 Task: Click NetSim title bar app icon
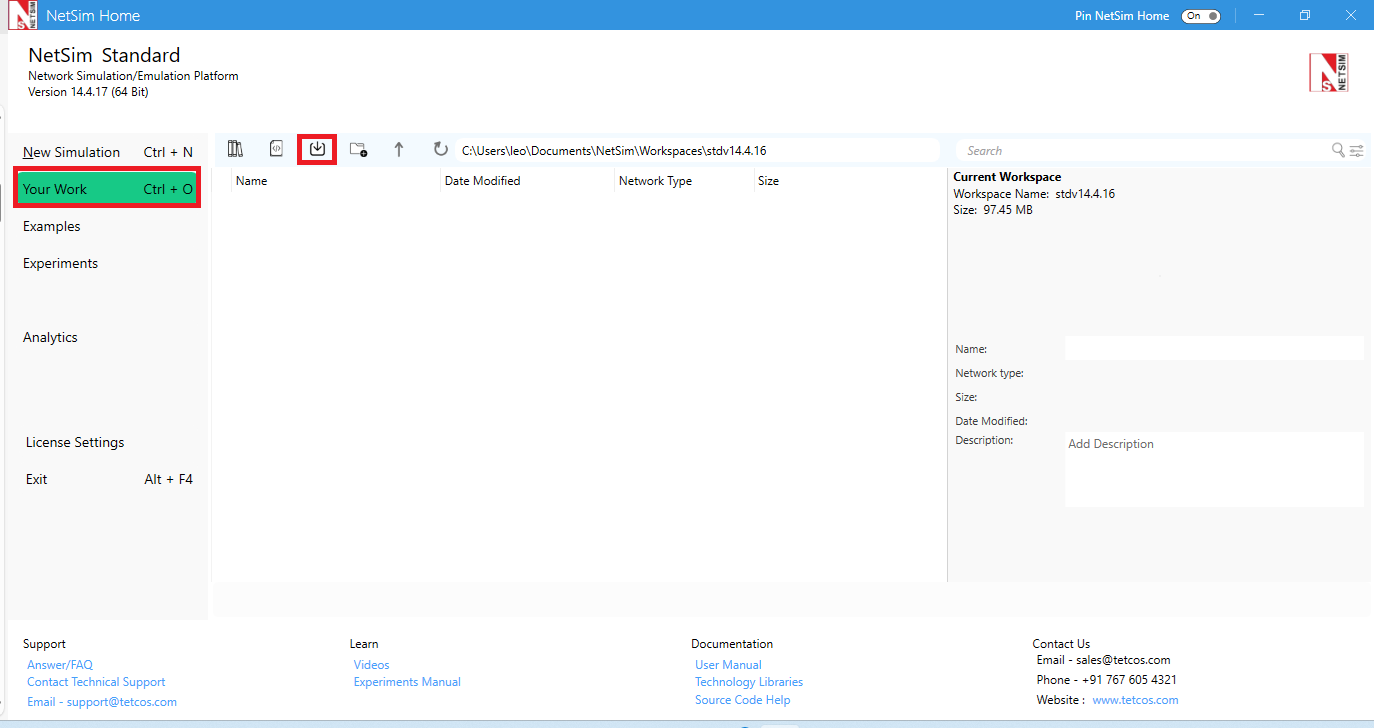pos(22,15)
